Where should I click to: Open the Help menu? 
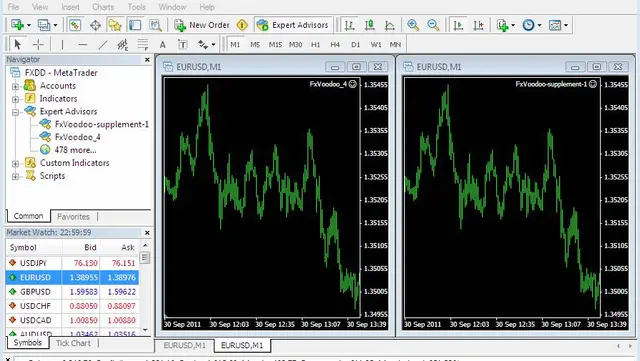pyautogui.click(x=207, y=7)
